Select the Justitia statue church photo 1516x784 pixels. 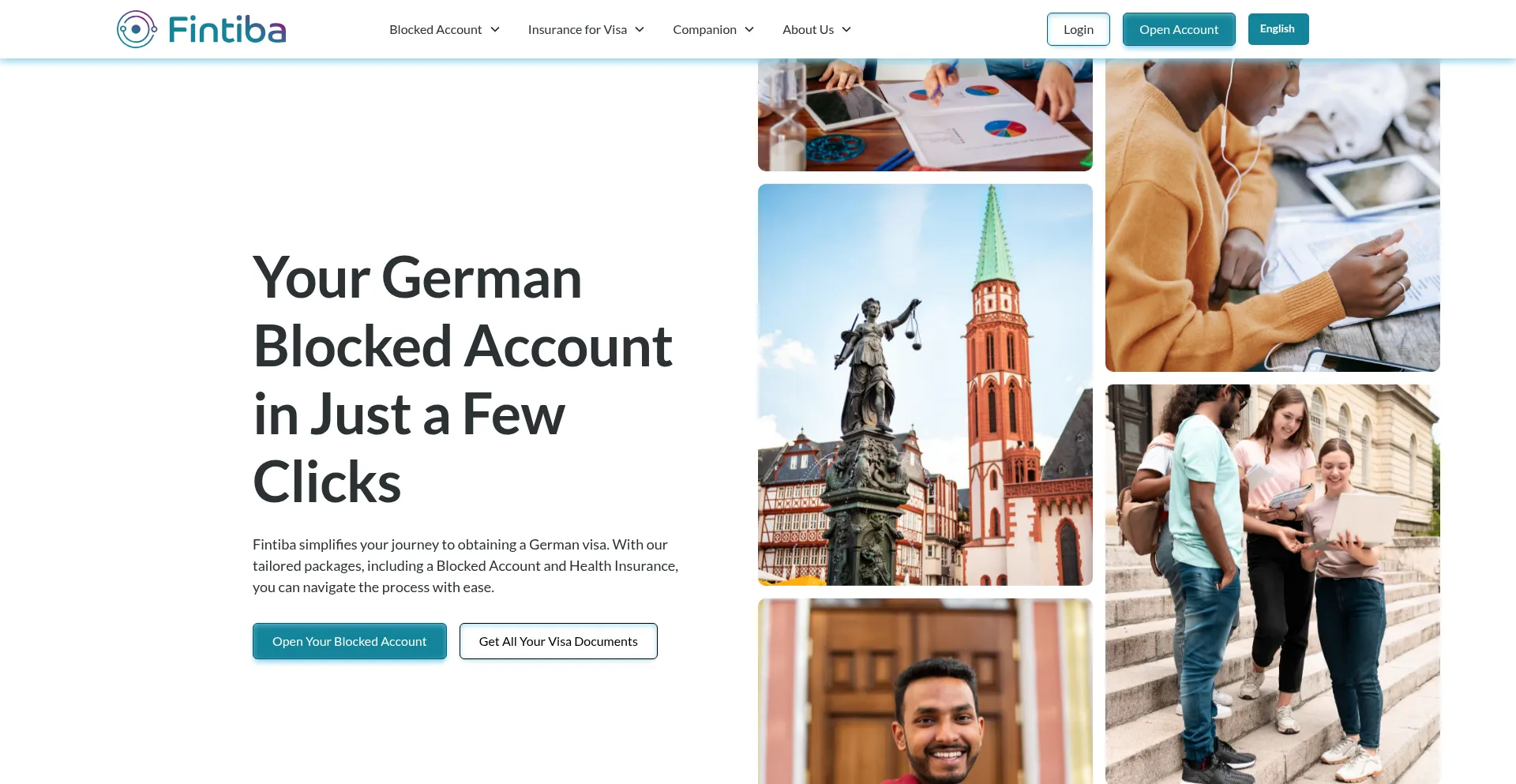point(925,384)
